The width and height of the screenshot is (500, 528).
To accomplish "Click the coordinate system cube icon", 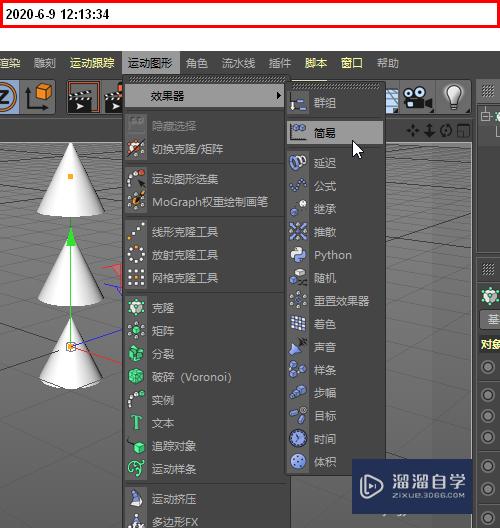I will coord(38,97).
